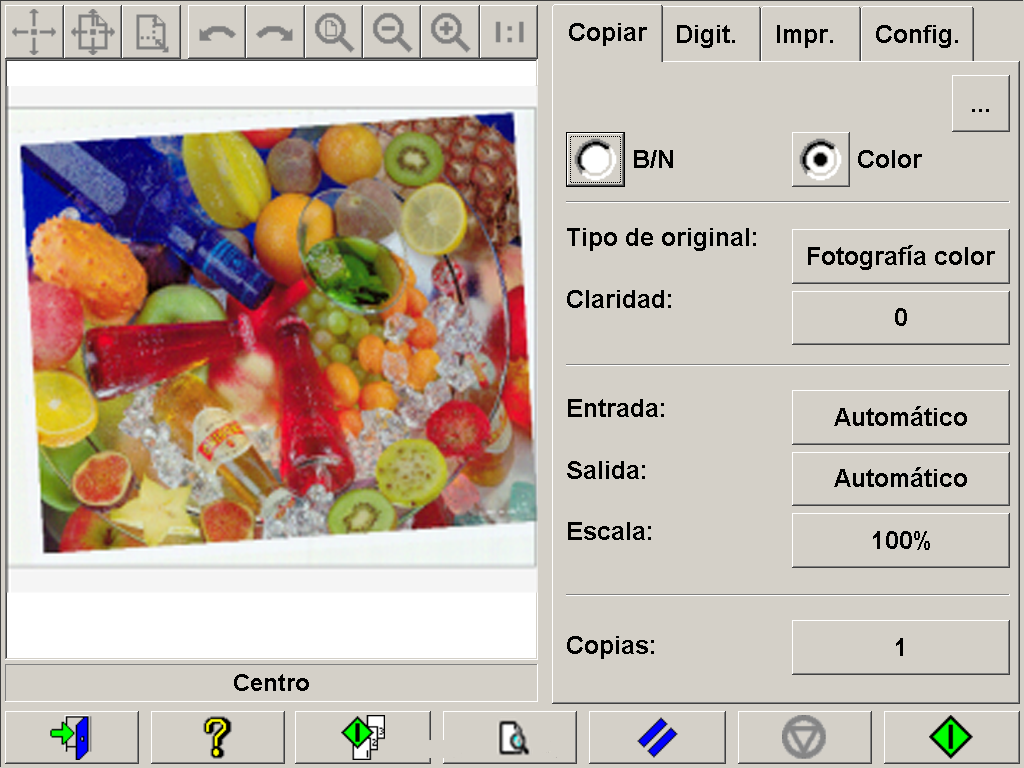Click the Escala label
The height and width of the screenshot is (768, 1024).
coord(609,531)
